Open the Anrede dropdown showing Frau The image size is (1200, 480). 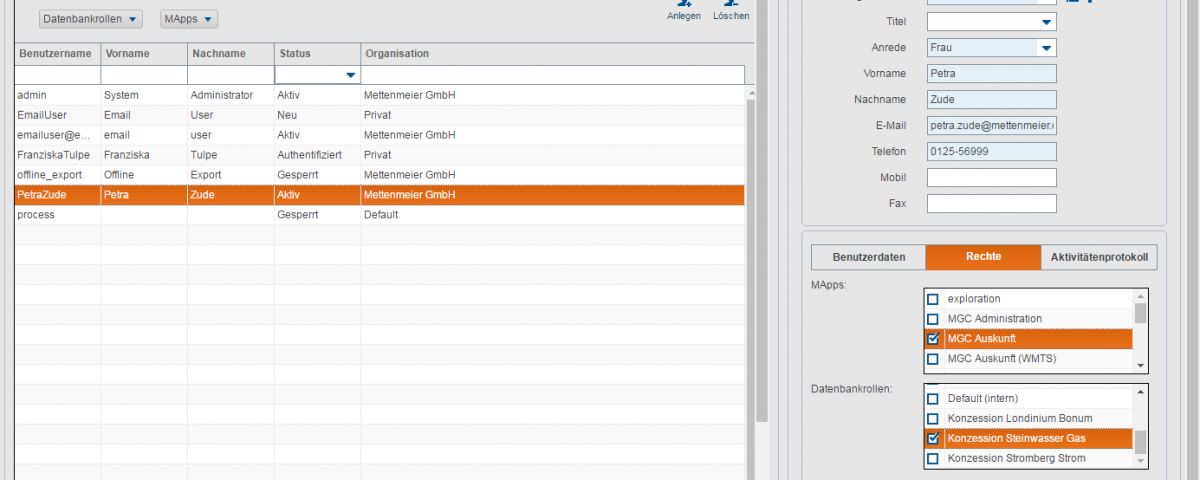pyautogui.click(x=1045, y=48)
